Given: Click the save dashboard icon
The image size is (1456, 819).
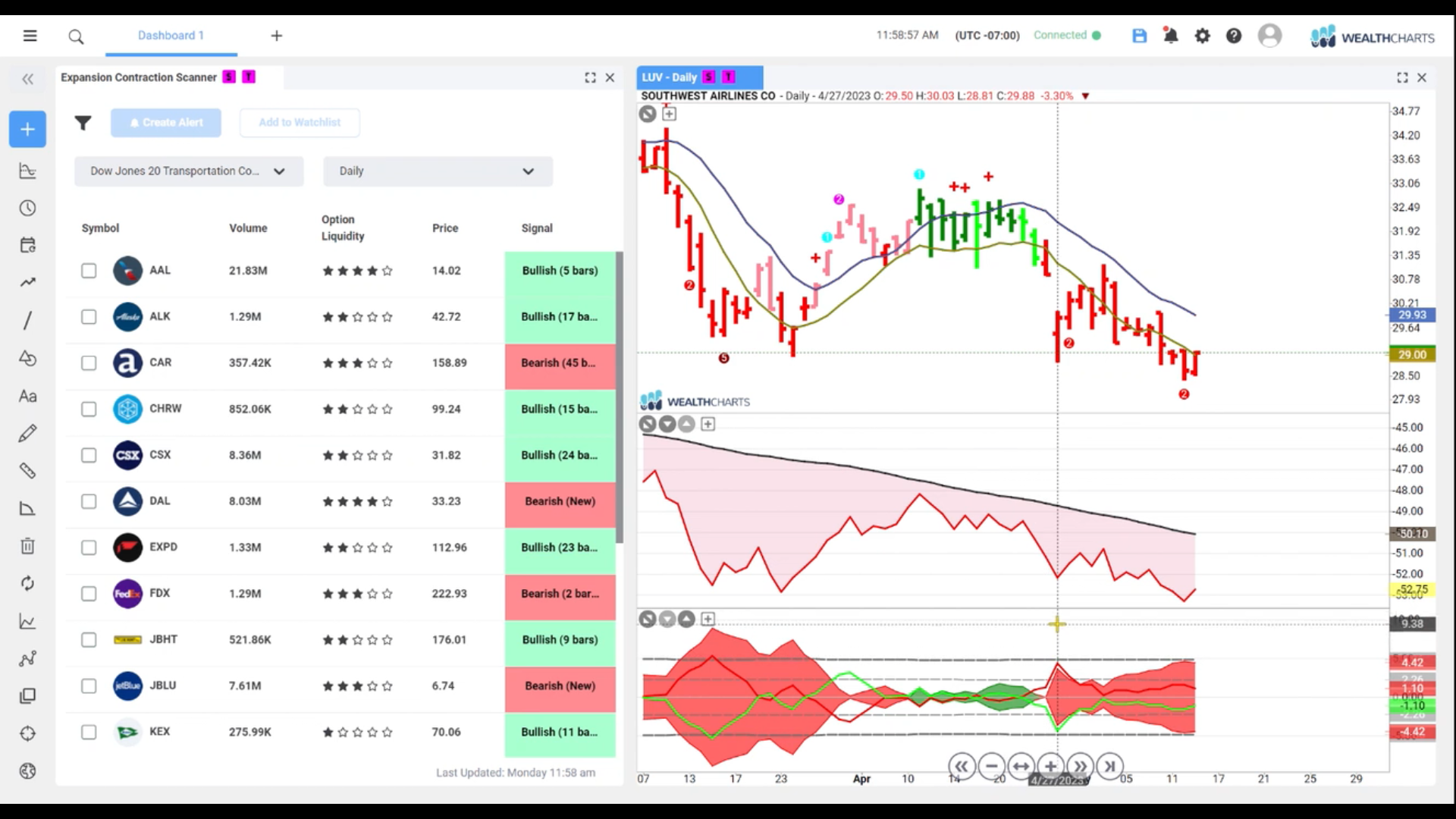Looking at the screenshot, I should click(x=1139, y=36).
